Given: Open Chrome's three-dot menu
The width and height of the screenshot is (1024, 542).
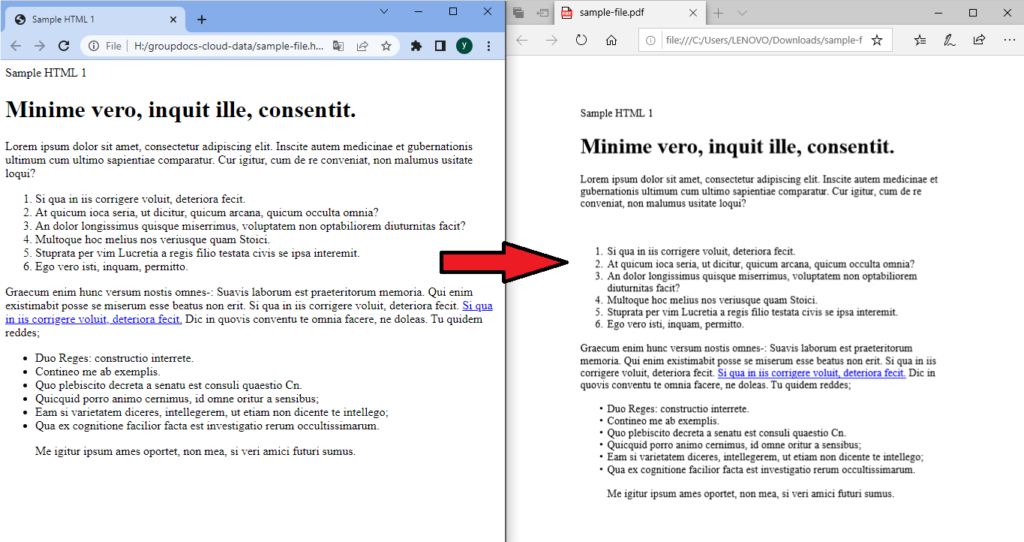Looking at the screenshot, I should point(488,46).
